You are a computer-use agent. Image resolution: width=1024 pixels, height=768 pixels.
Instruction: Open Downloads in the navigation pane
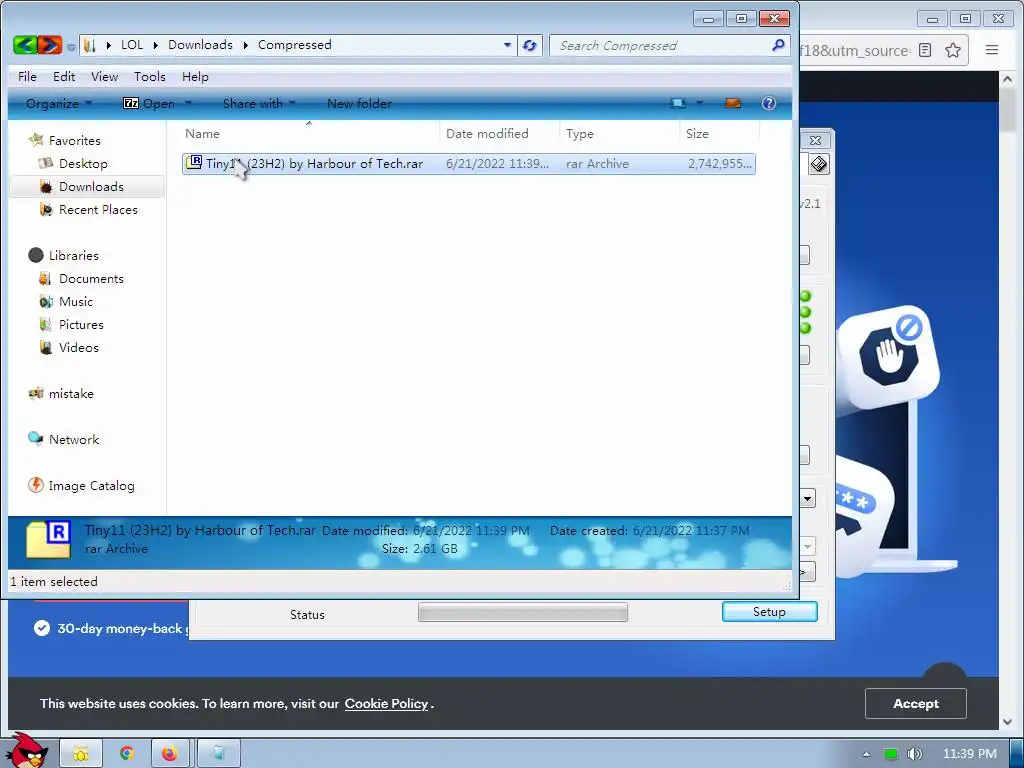pos(91,187)
